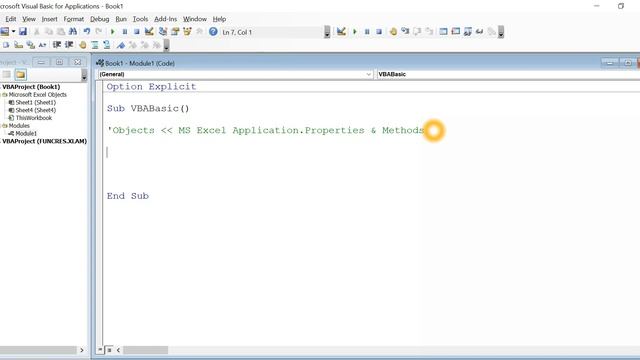
Task: Toggle Design Mode on the Standard toolbar
Action: [149, 31]
